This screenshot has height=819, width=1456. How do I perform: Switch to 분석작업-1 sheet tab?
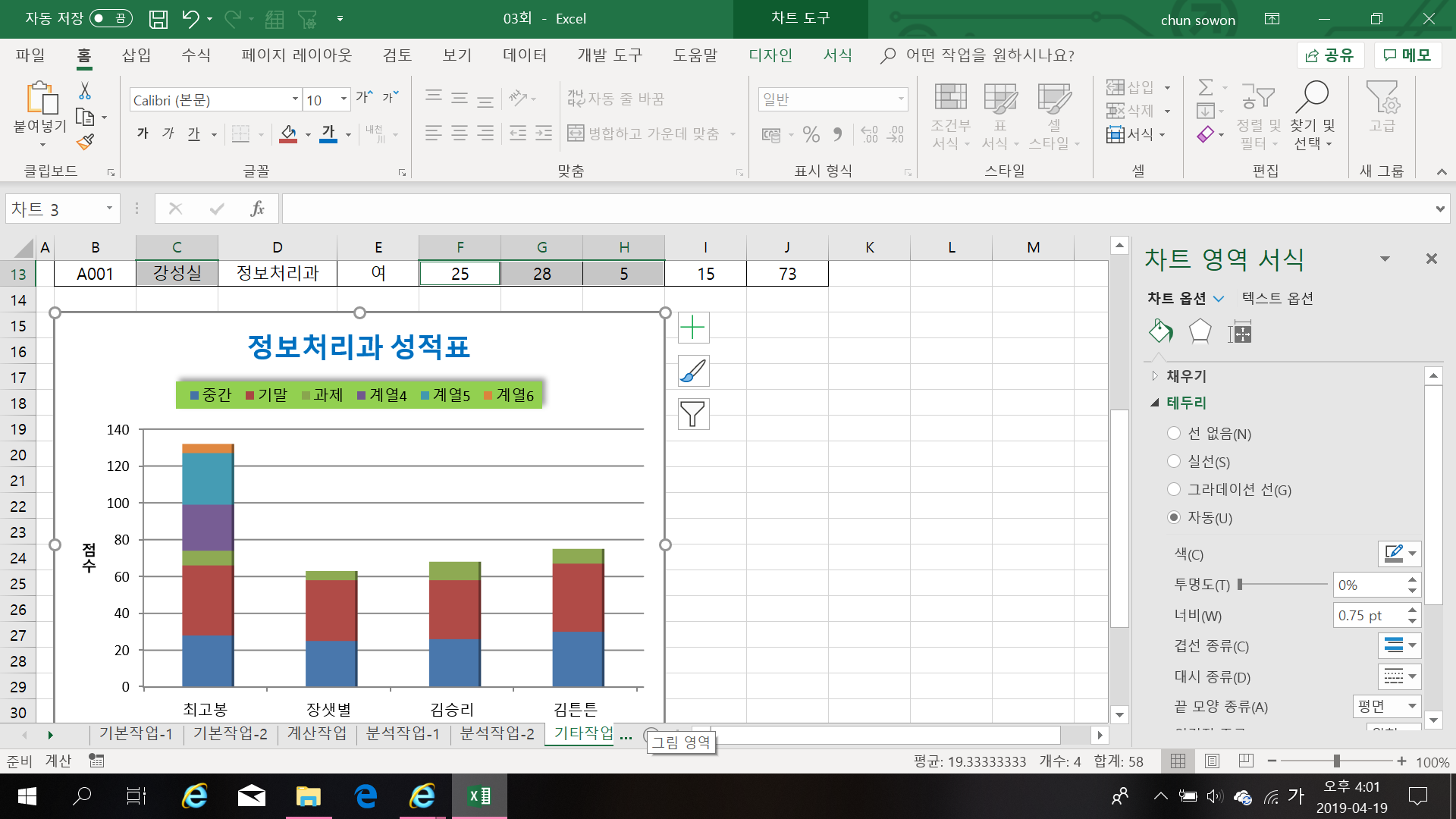tap(403, 733)
